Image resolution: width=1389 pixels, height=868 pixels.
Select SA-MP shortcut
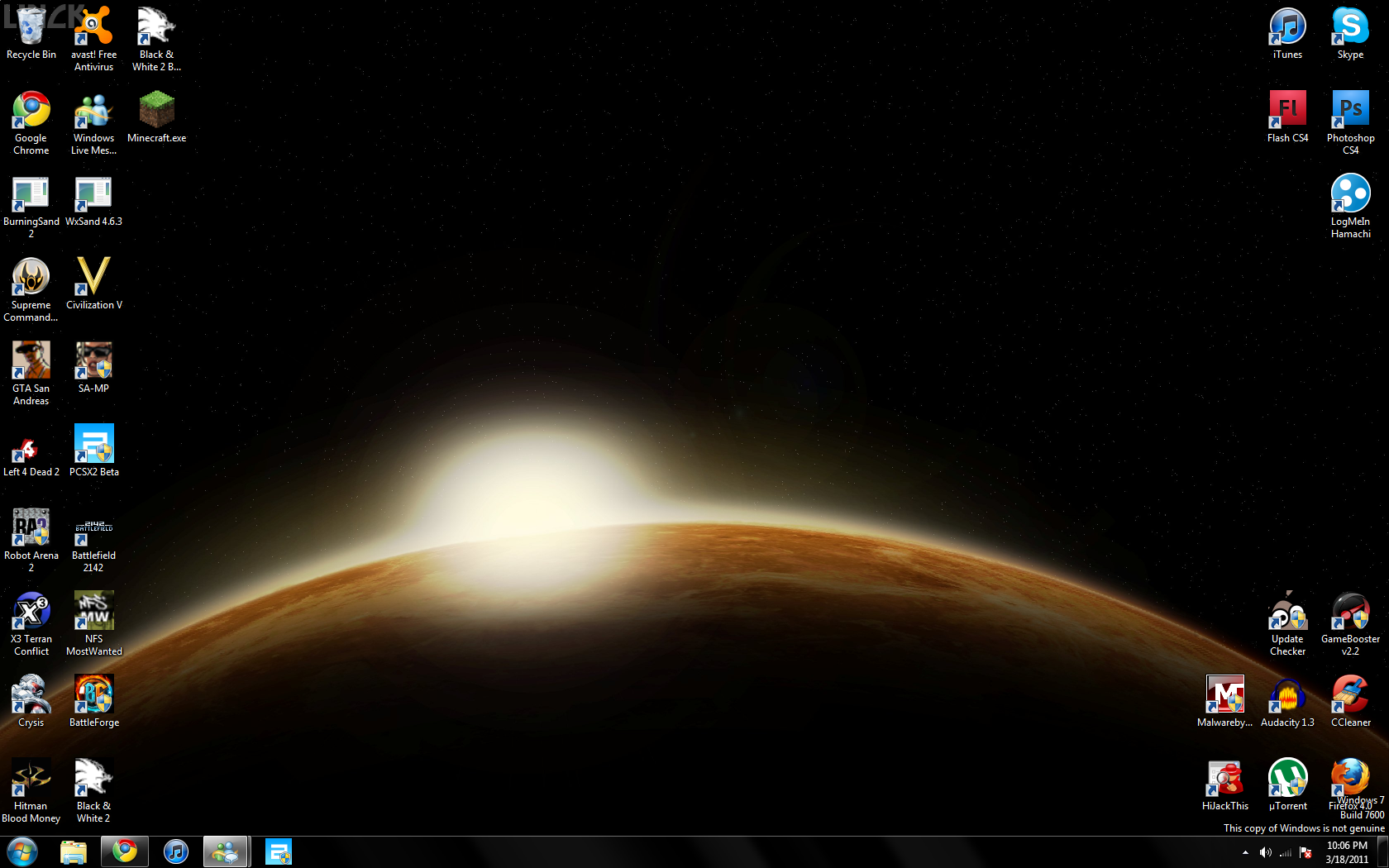(94, 367)
